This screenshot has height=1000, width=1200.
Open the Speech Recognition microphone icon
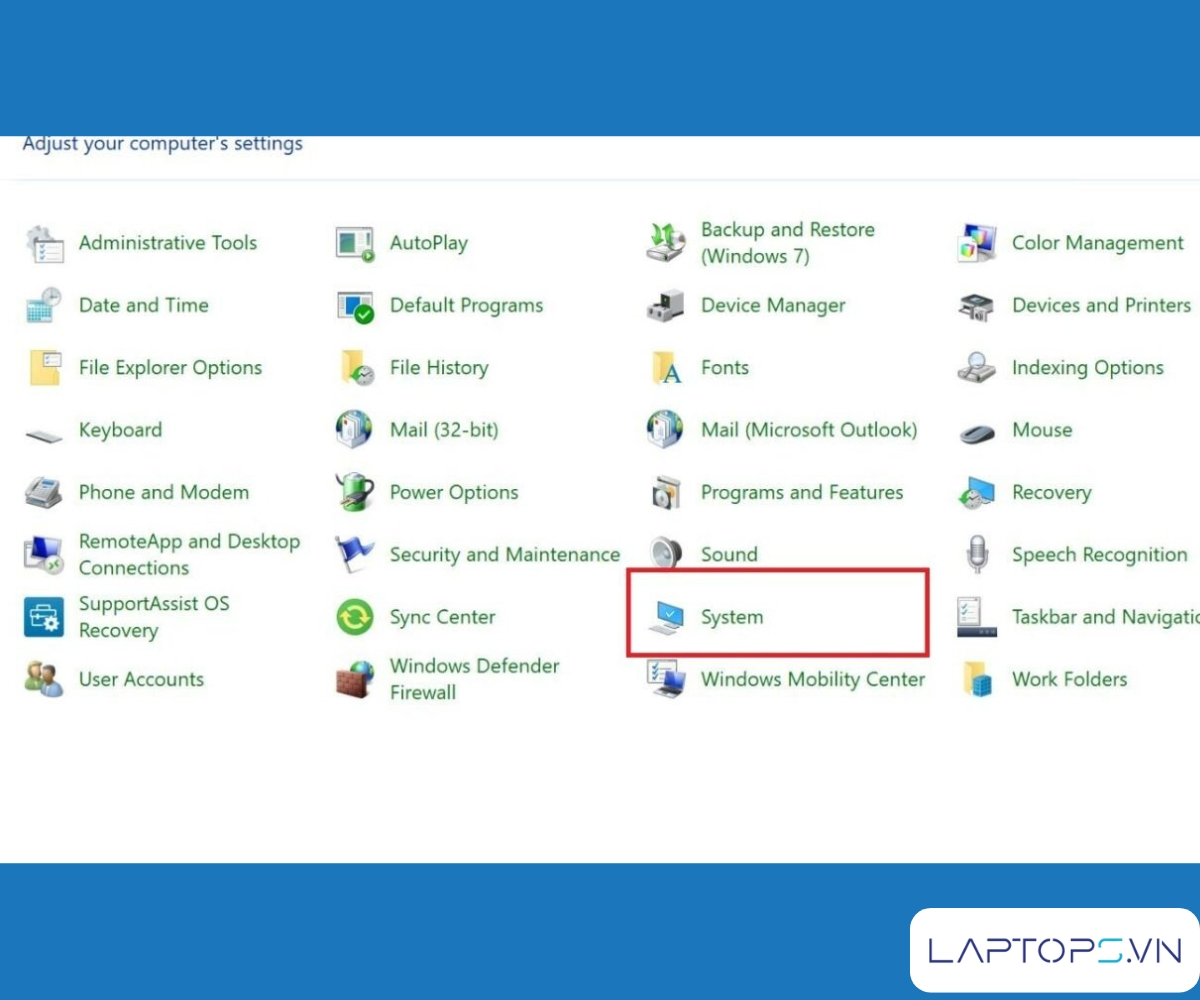[976, 555]
